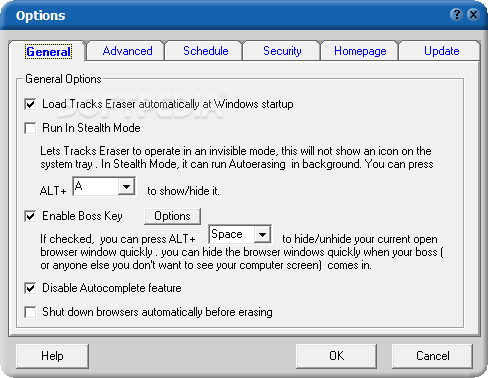Screen dimensions: 488x378
Task: Click the 'Disable Autocomplete feature' label text
Action: (x=112, y=288)
